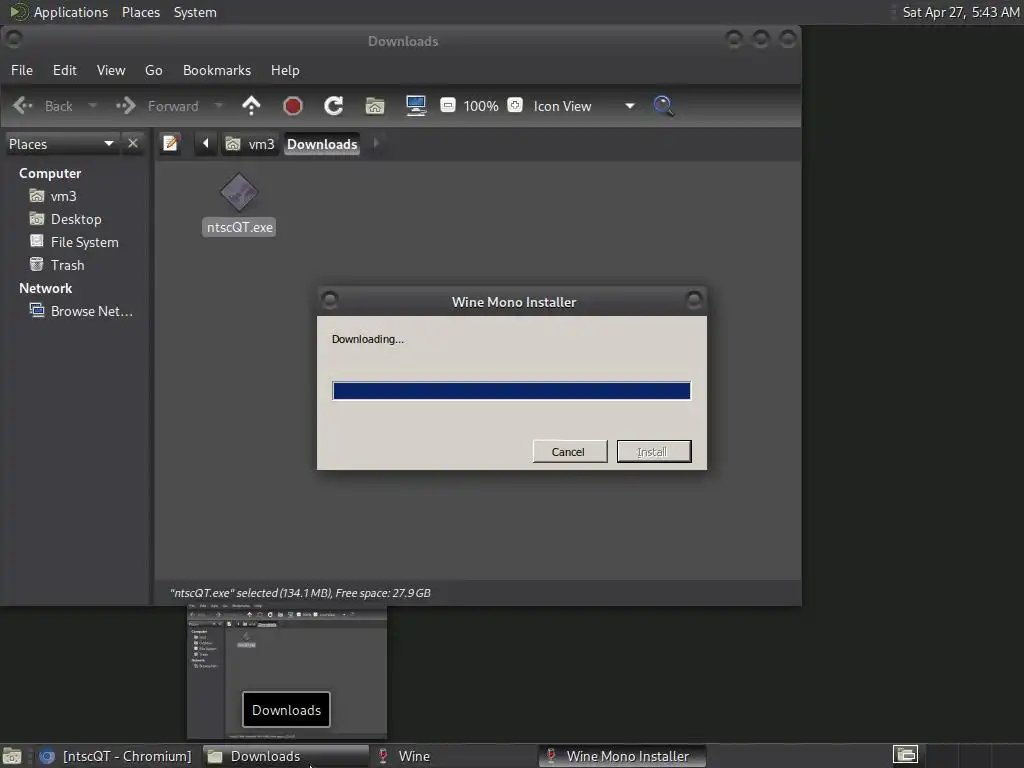Reload the Downloads folder
Screen dimensions: 1024x768
tap(334, 106)
